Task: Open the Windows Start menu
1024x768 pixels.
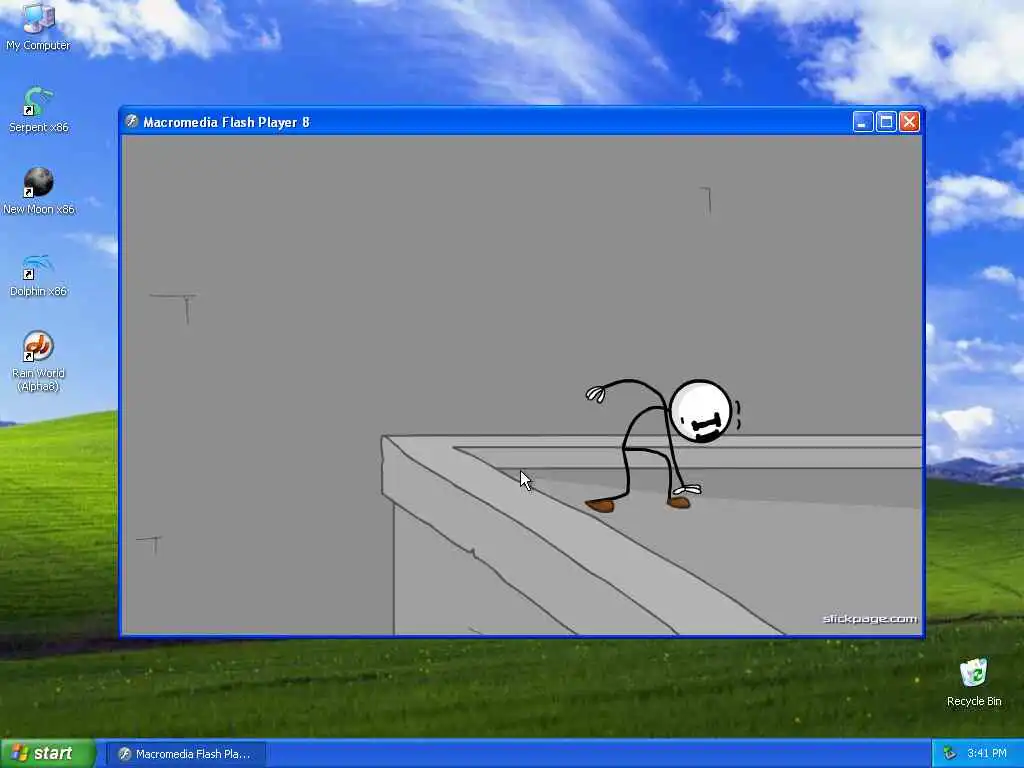Action: pyautogui.click(x=48, y=753)
